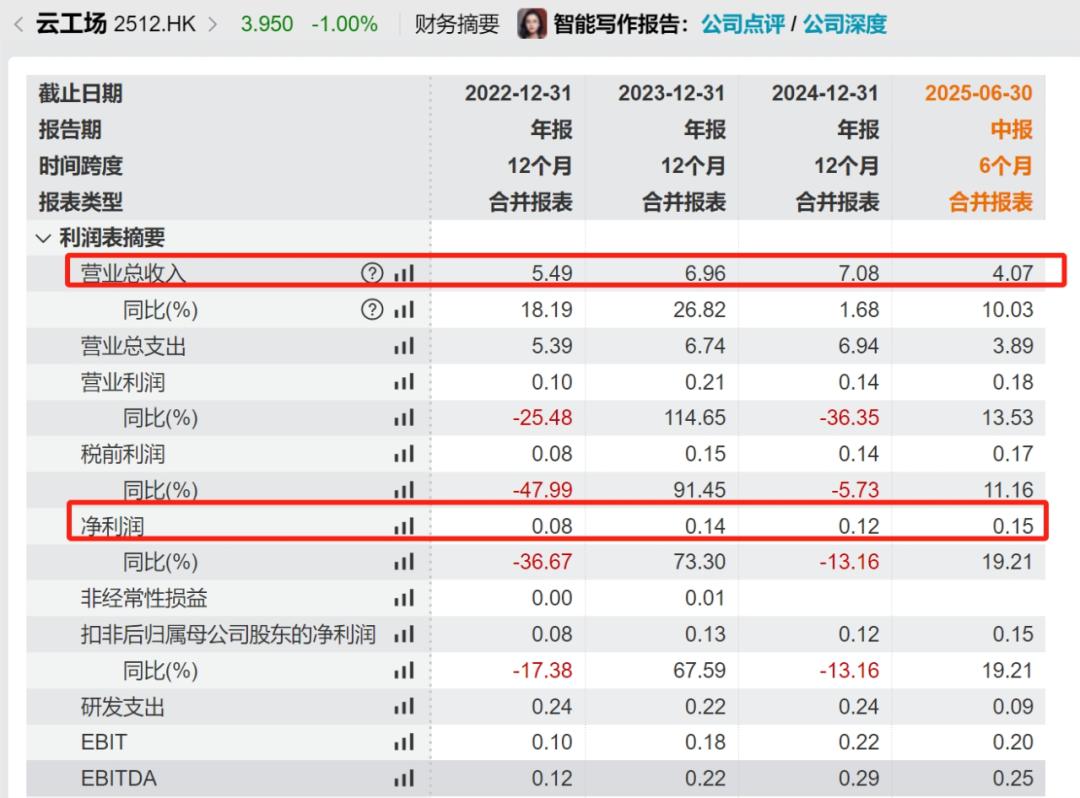Click help icon on first 同比(%) row

pos(372,310)
